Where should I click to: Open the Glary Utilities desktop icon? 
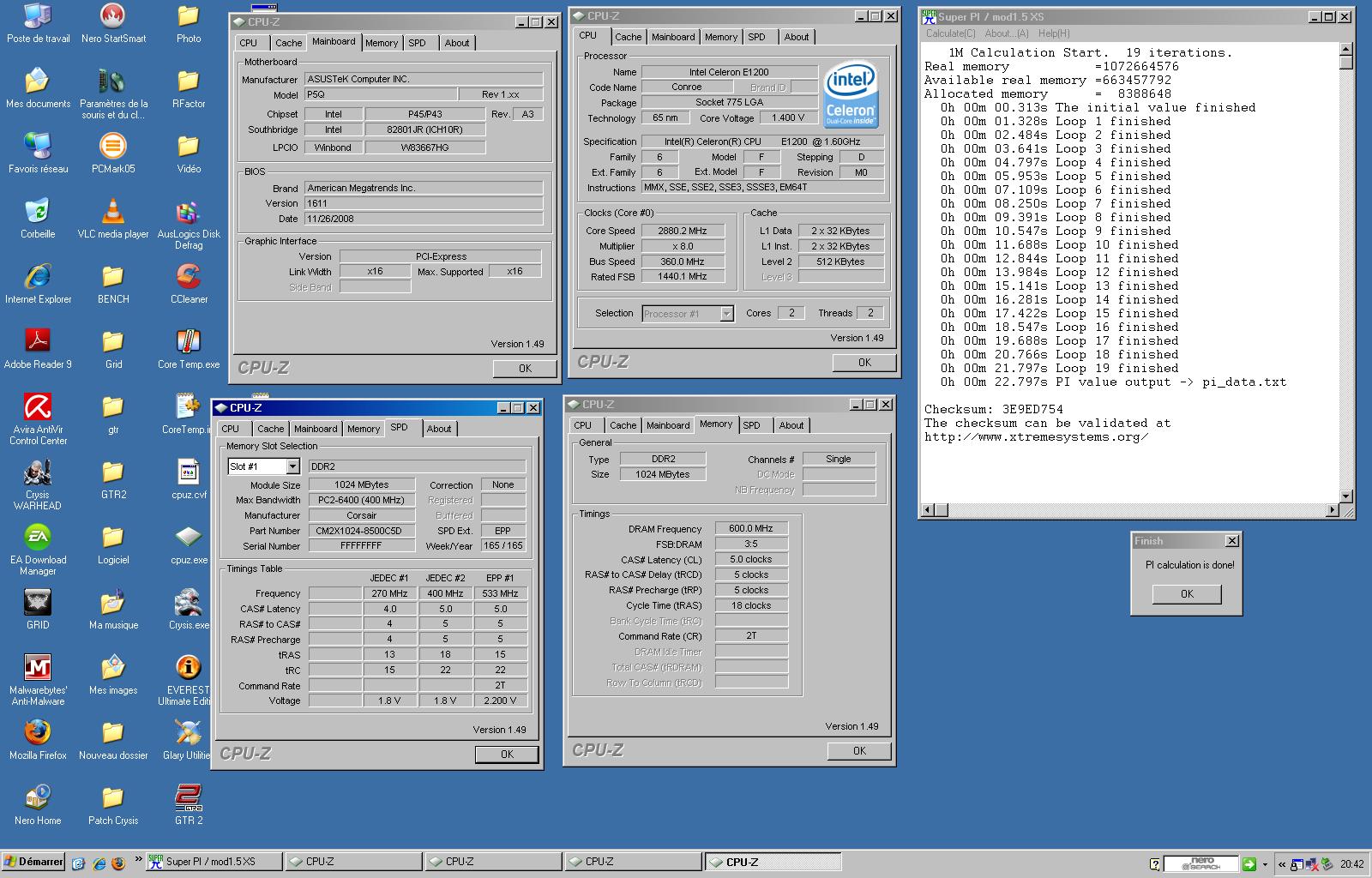185,740
